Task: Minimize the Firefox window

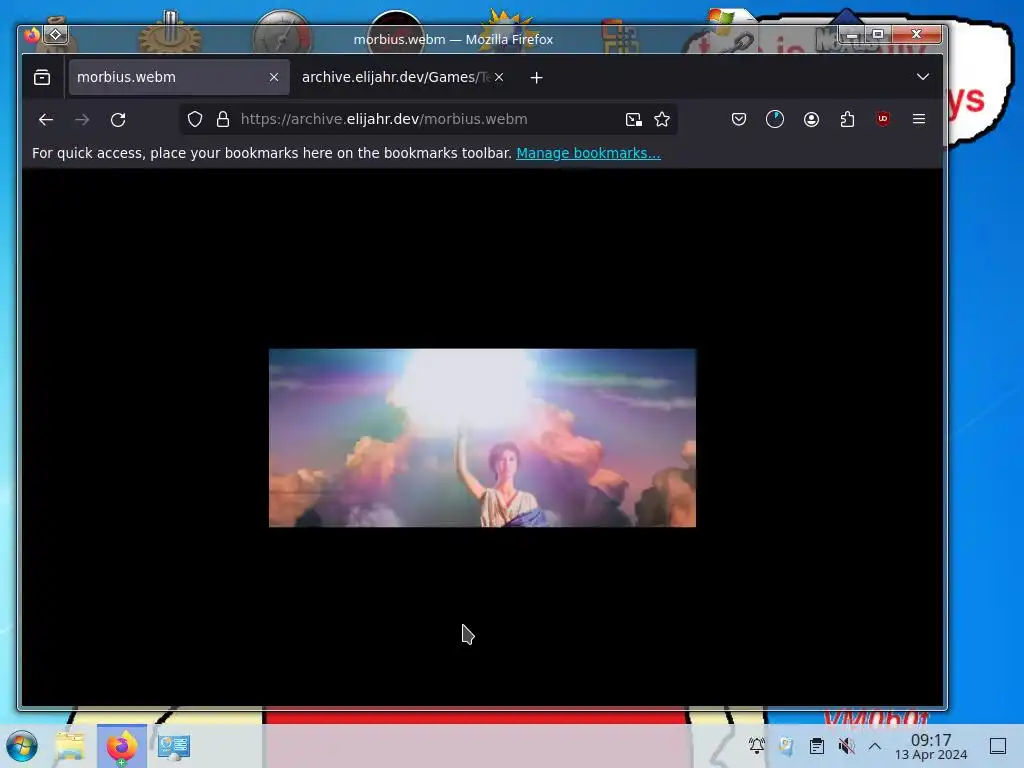Action: (x=852, y=34)
